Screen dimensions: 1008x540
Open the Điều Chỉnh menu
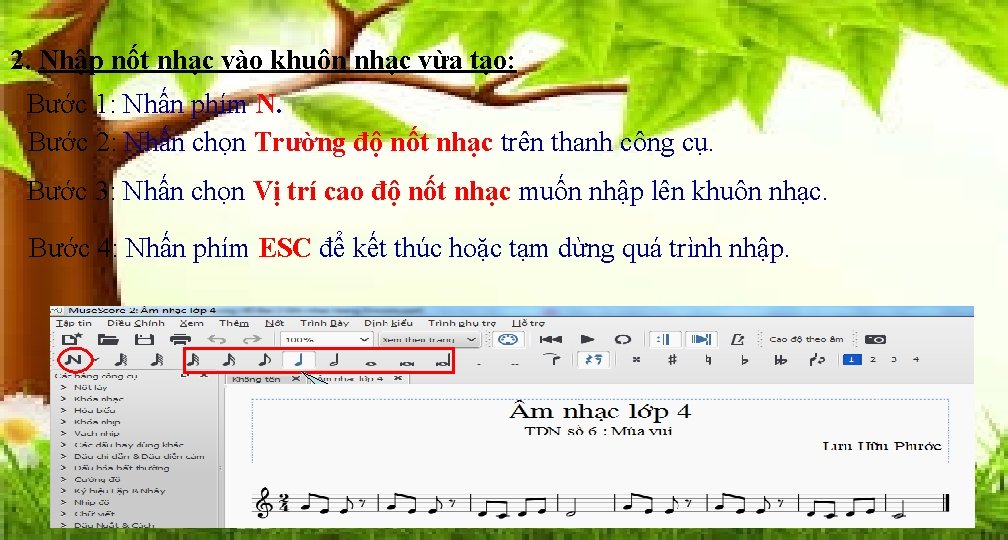(x=136, y=323)
